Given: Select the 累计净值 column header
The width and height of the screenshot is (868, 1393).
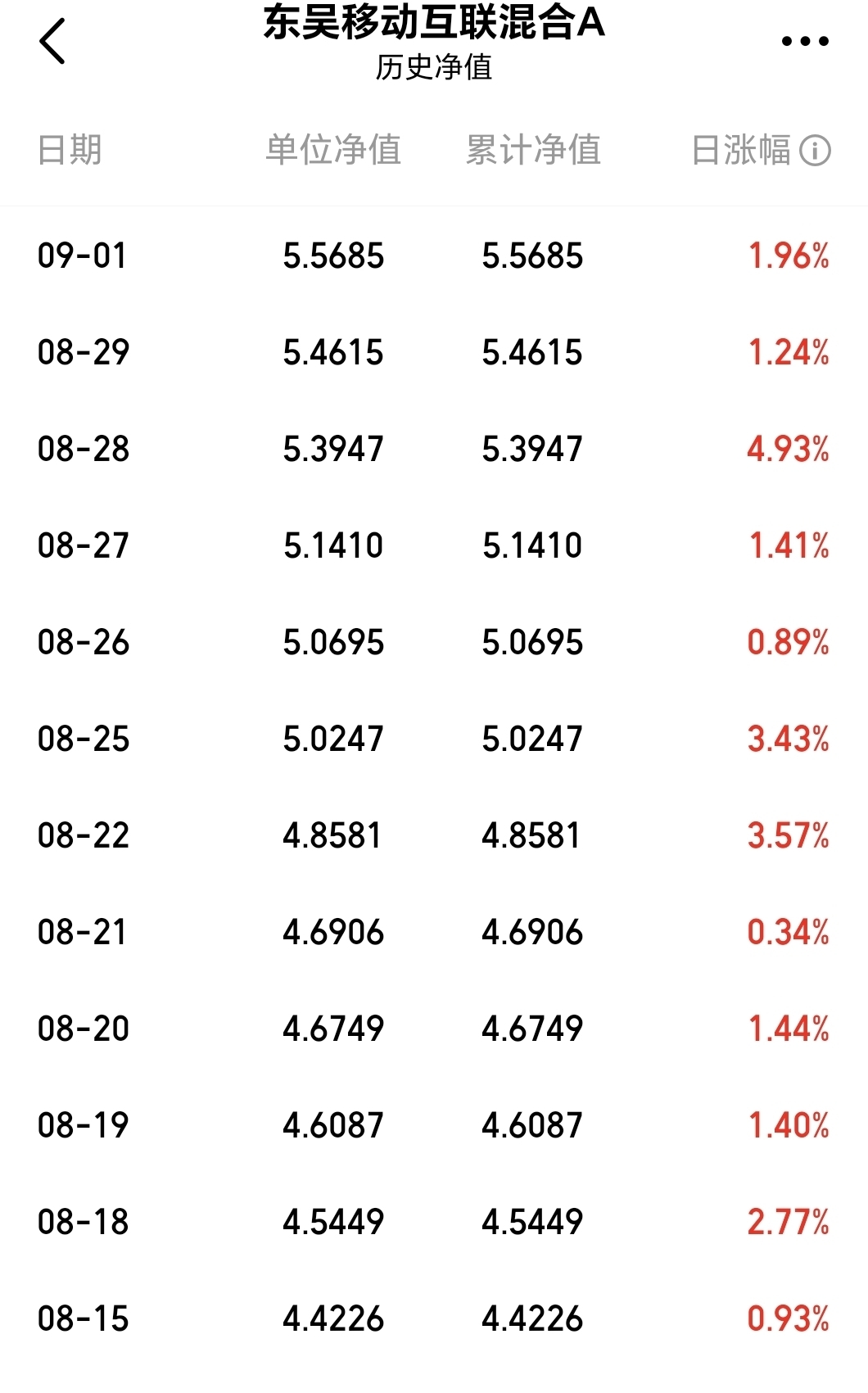Looking at the screenshot, I should 533,151.
